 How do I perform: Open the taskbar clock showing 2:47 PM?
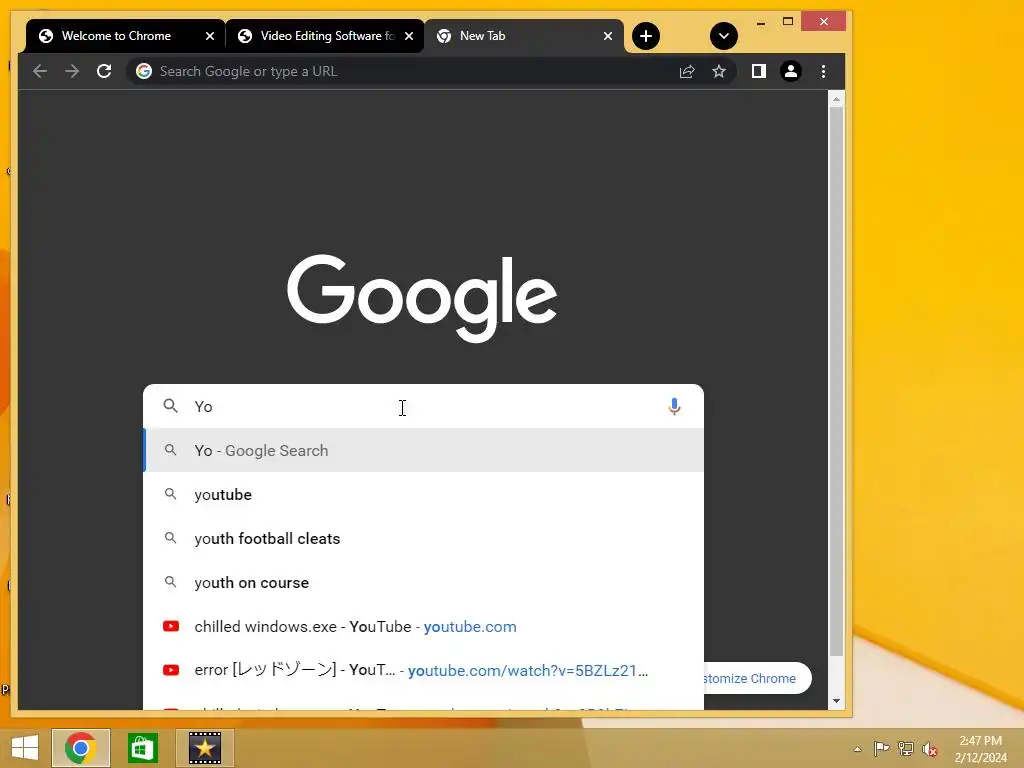point(980,749)
